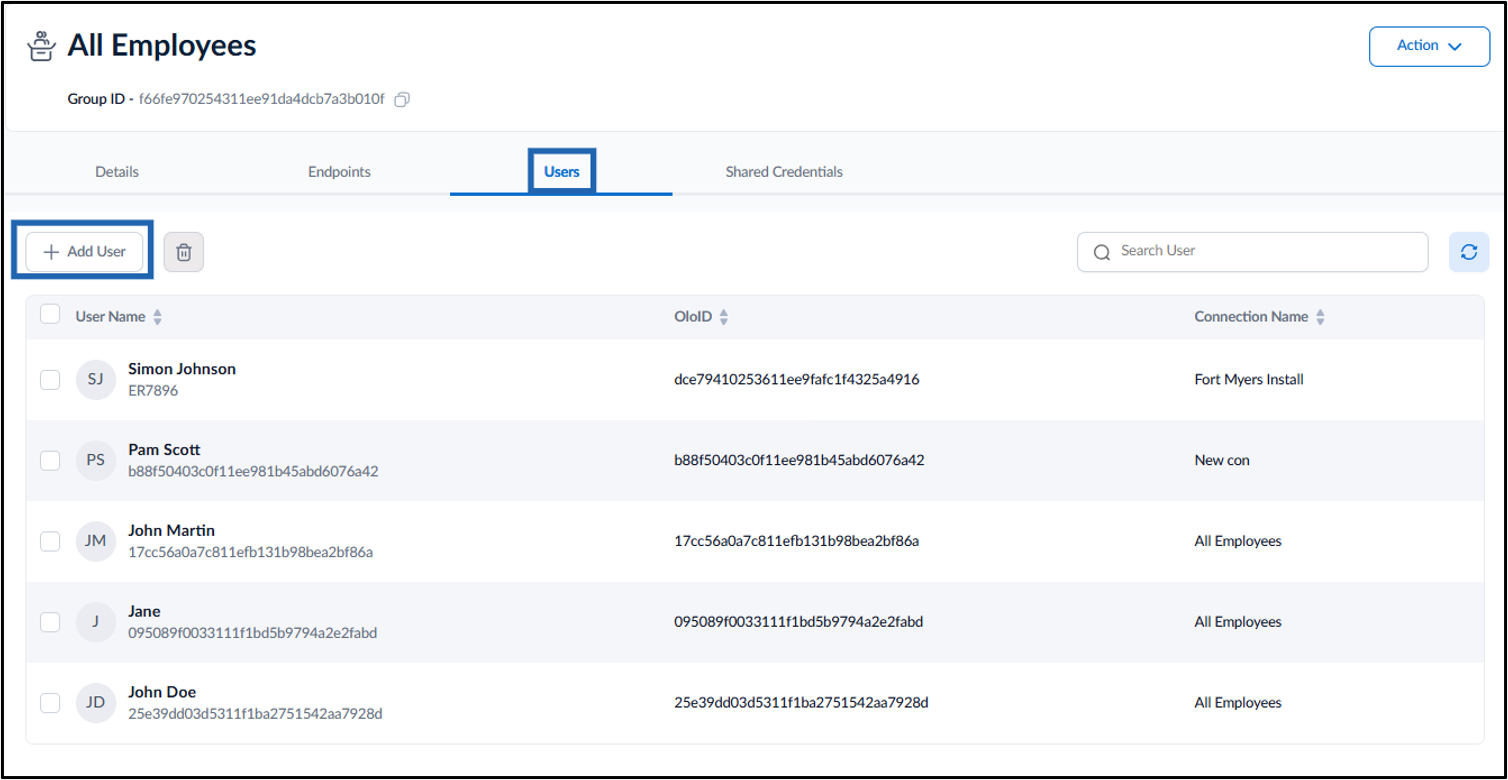Focus the Search User field
Screen dimensions: 1508x780
tap(1252, 252)
